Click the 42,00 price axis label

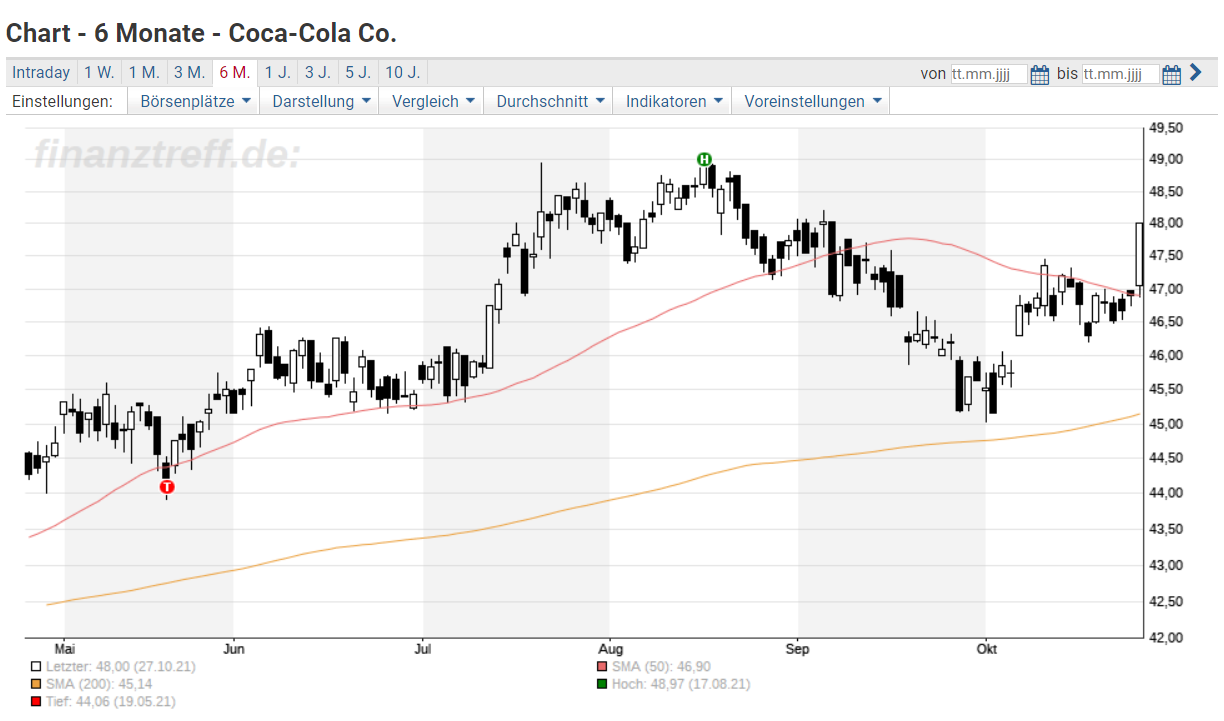tap(1166, 637)
